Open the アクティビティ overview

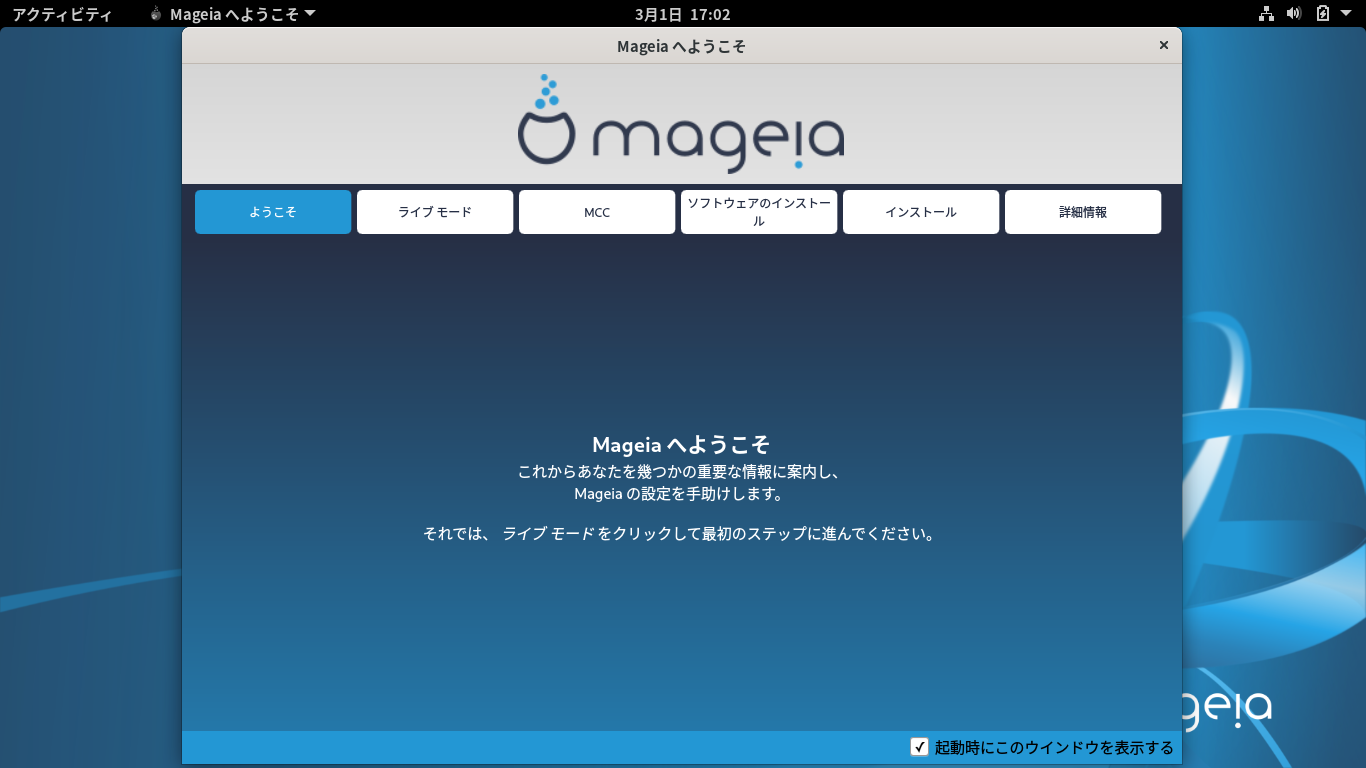[x=62, y=14]
